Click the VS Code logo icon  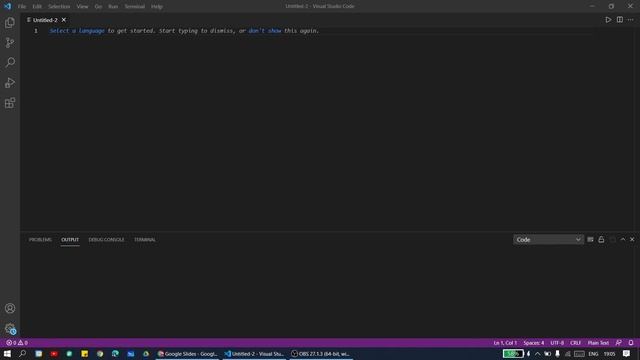7,6
